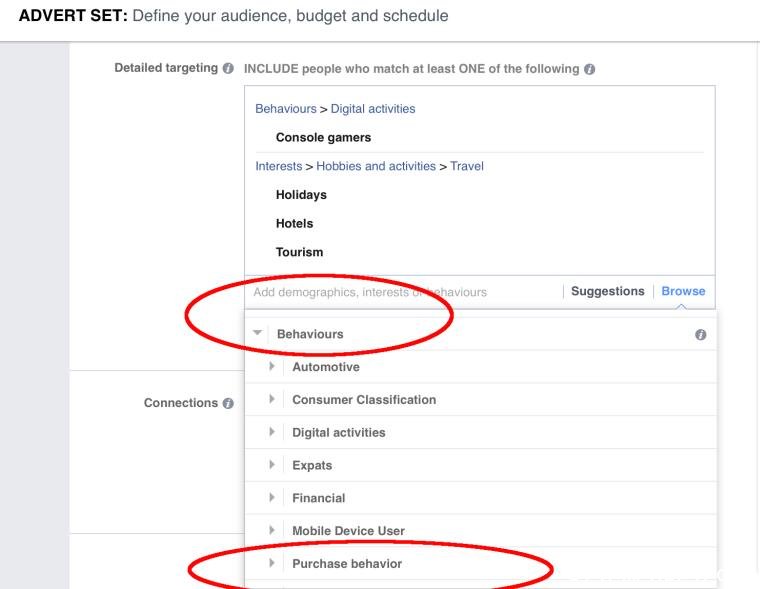This screenshot has width=760, height=589.
Task: Expand Purchase behavior arrow
Action: 272,563
